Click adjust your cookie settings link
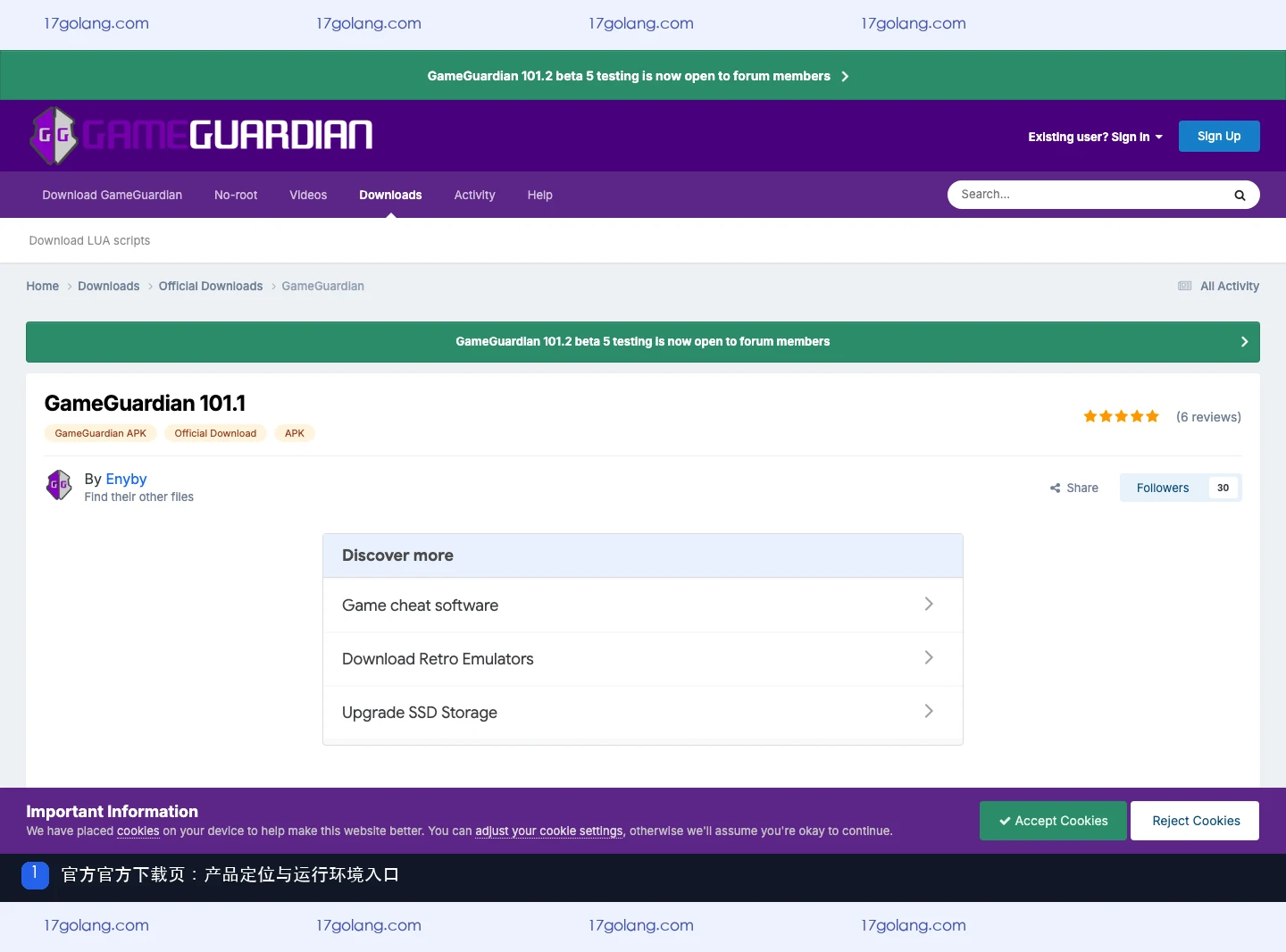The width and height of the screenshot is (1286, 952). point(549,831)
